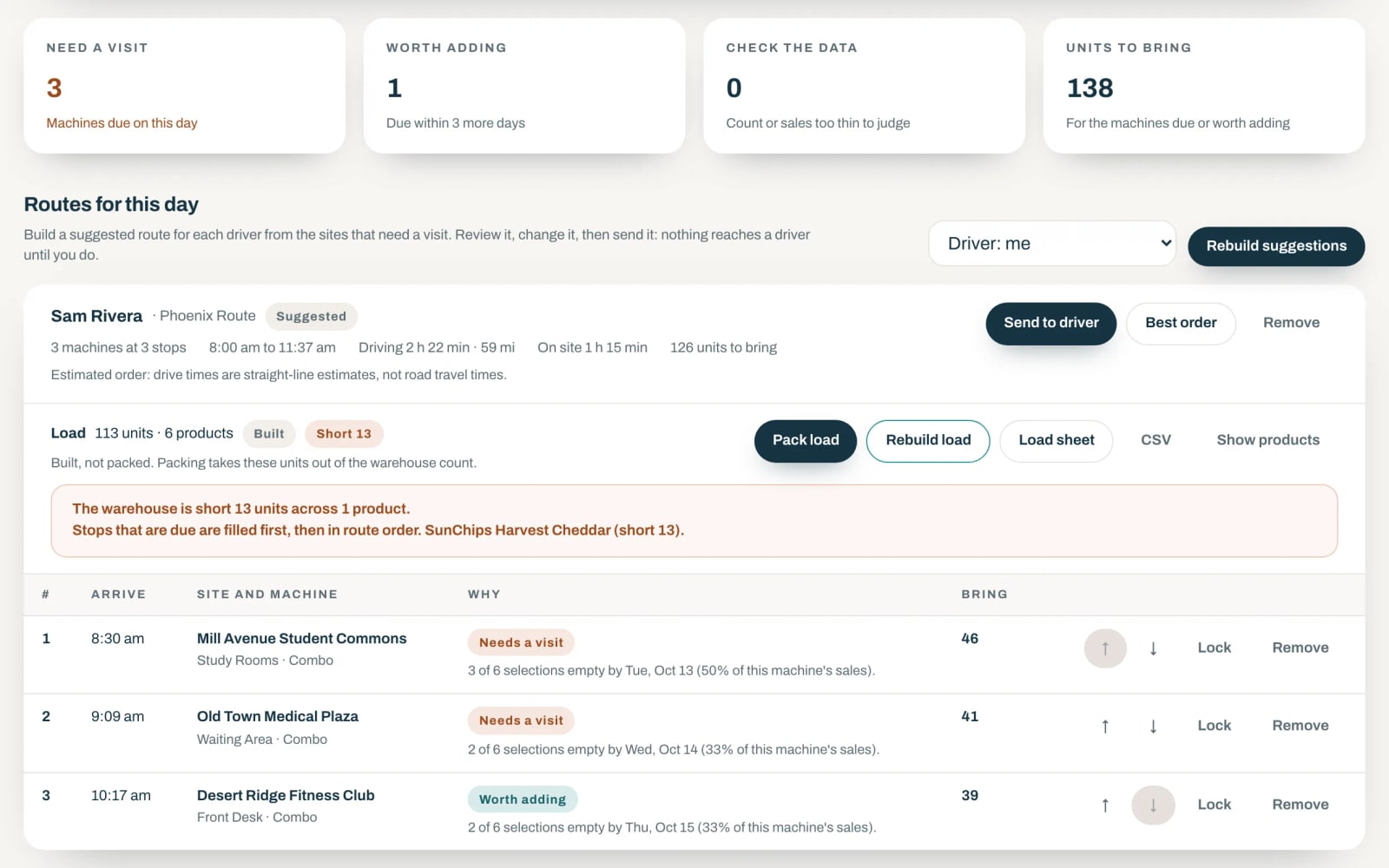1389x868 pixels.
Task: Open the Load sheet
Action: (x=1057, y=440)
